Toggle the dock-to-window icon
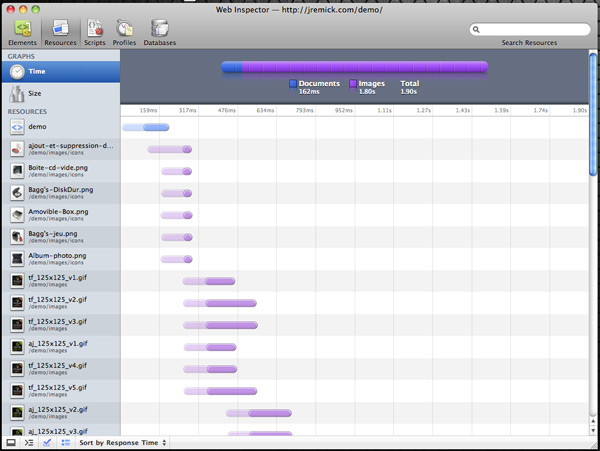 click(11, 443)
